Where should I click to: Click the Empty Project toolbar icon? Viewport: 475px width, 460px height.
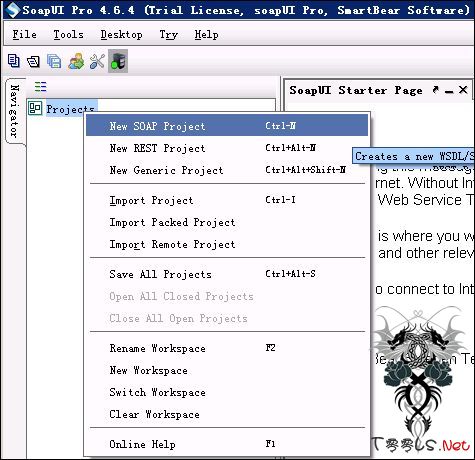tap(14, 61)
